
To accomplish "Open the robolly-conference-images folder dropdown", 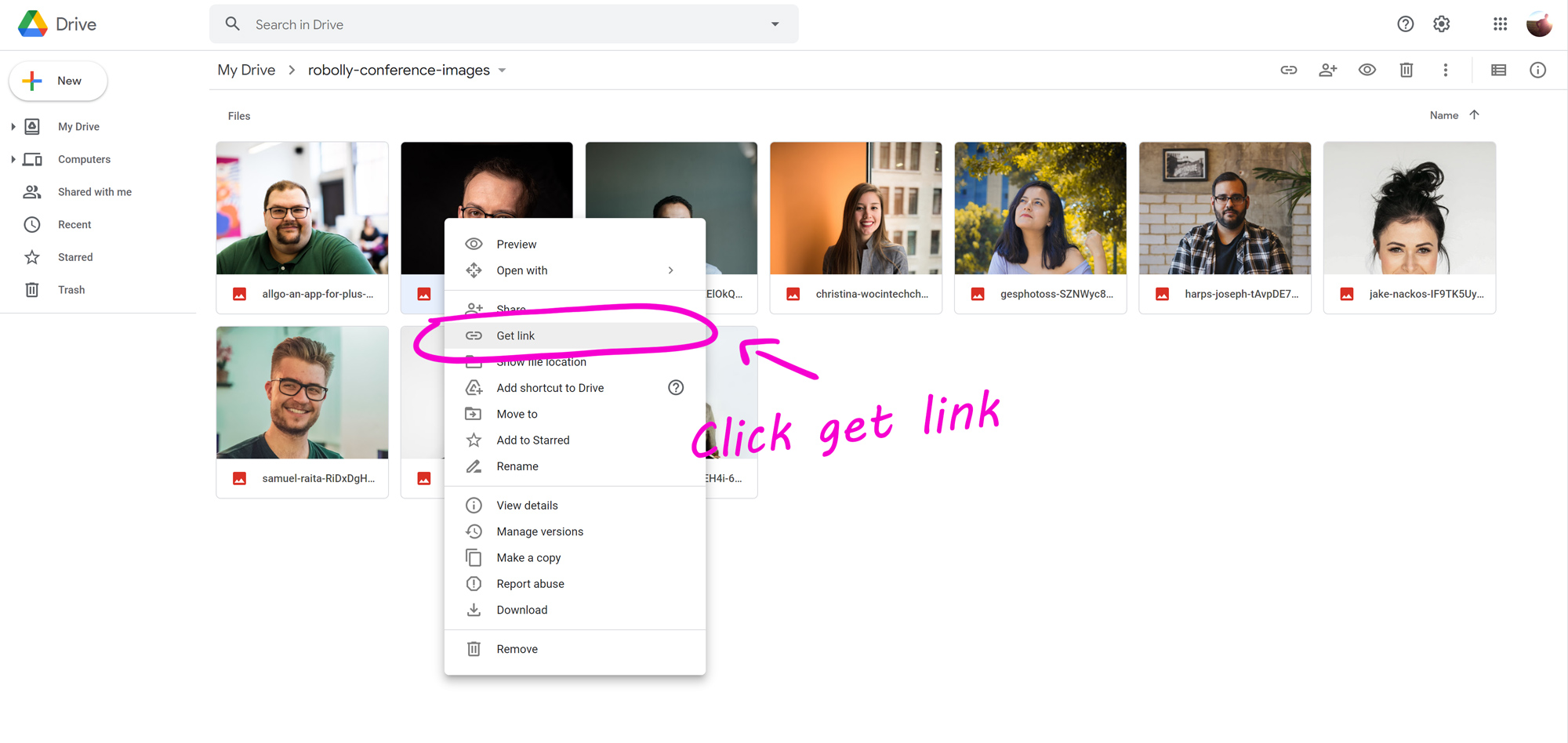I will point(502,71).
